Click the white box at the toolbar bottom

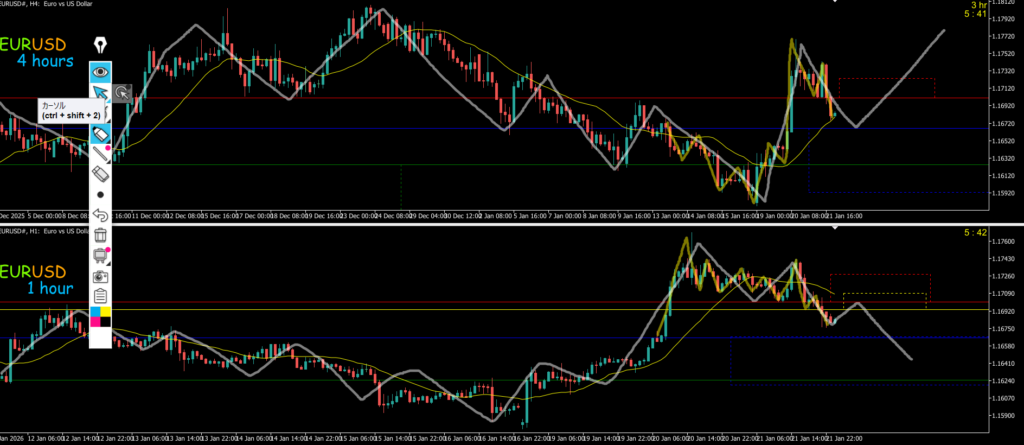click(x=100, y=338)
